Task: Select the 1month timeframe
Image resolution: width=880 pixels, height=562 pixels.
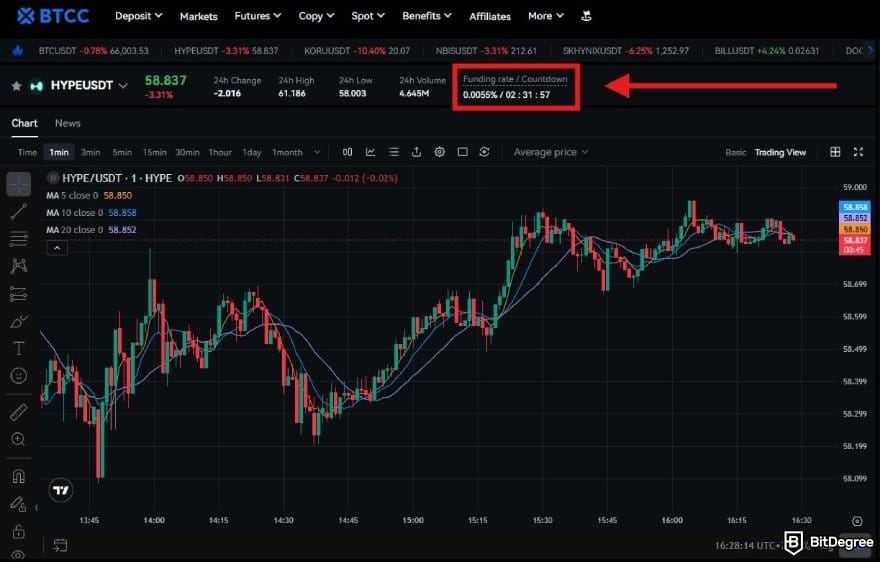Action: [x=287, y=152]
